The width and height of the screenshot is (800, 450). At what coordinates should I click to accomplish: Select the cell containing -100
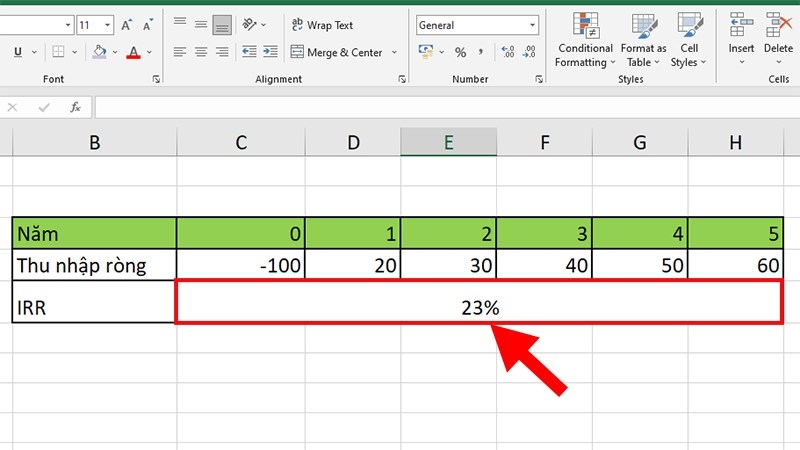pyautogui.click(x=241, y=265)
